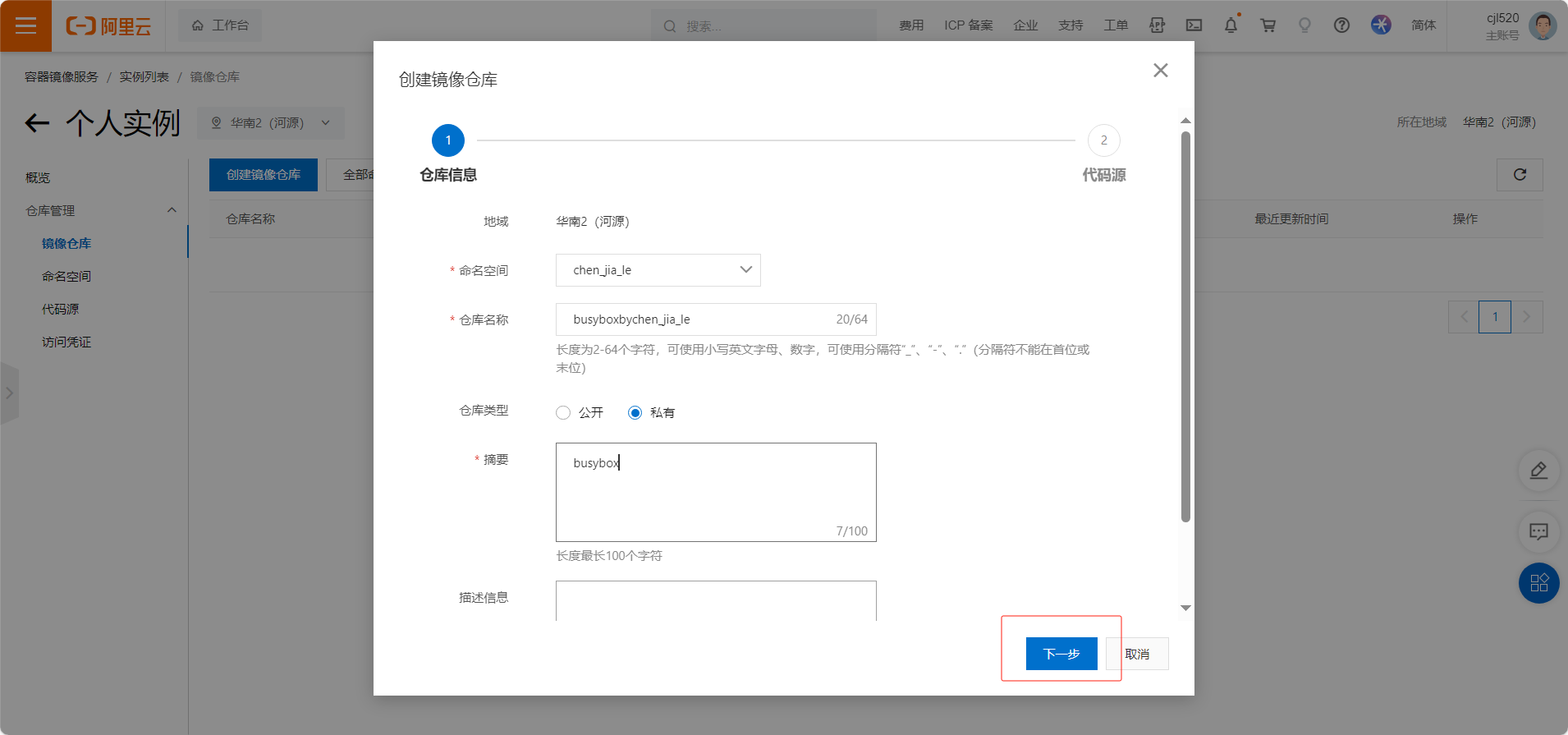Open the floating edit pencil icon

(x=1538, y=471)
